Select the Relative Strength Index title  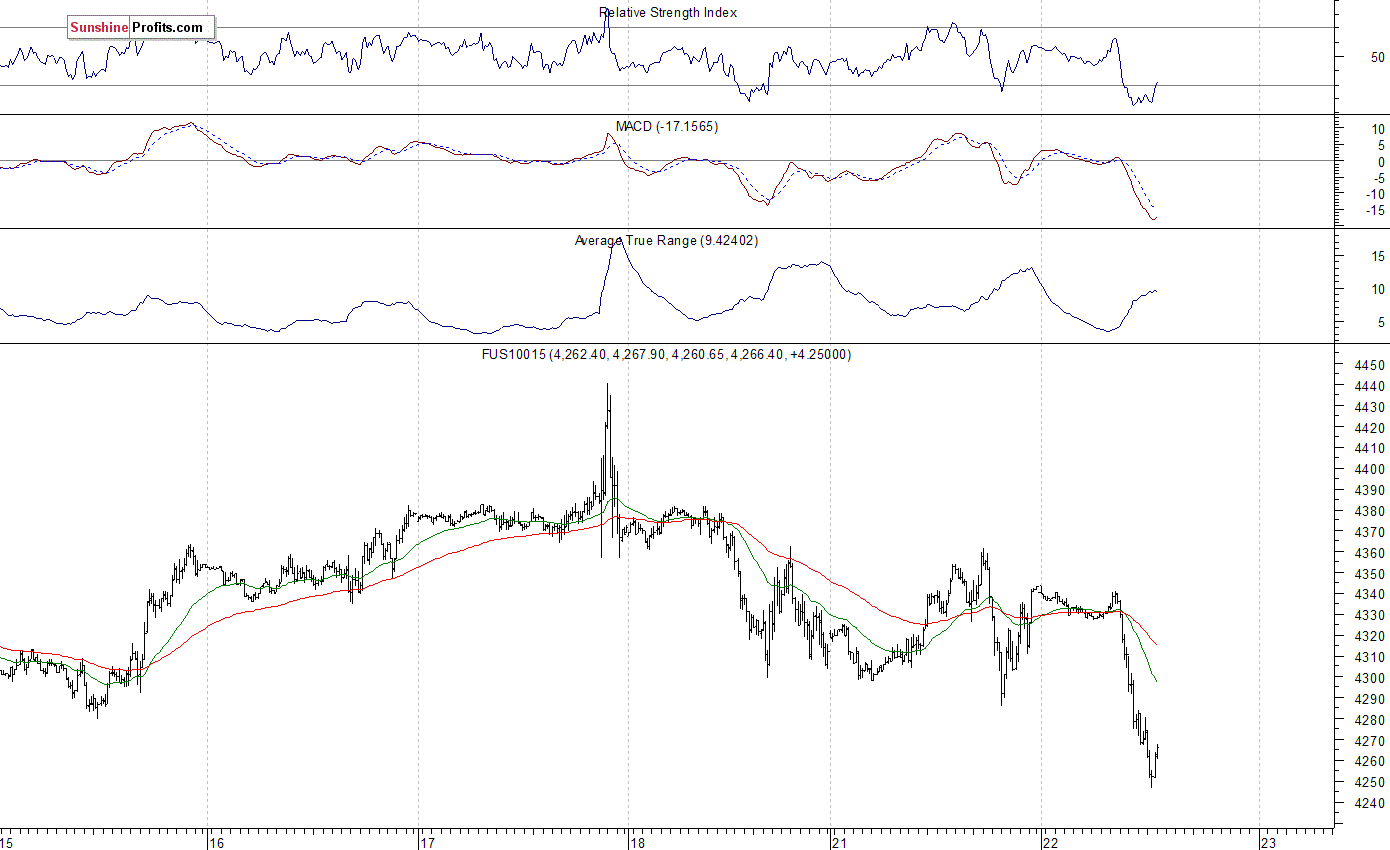click(668, 12)
